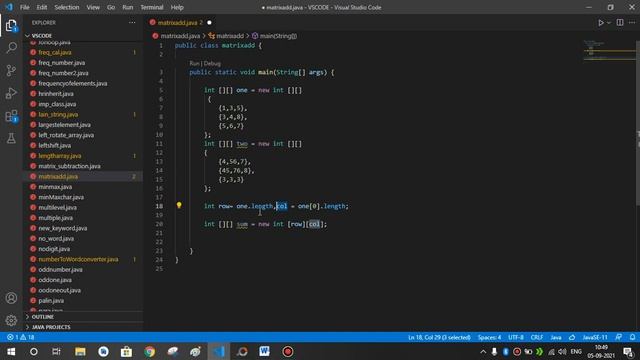Open Microsoft Word from taskbar

[264, 351]
